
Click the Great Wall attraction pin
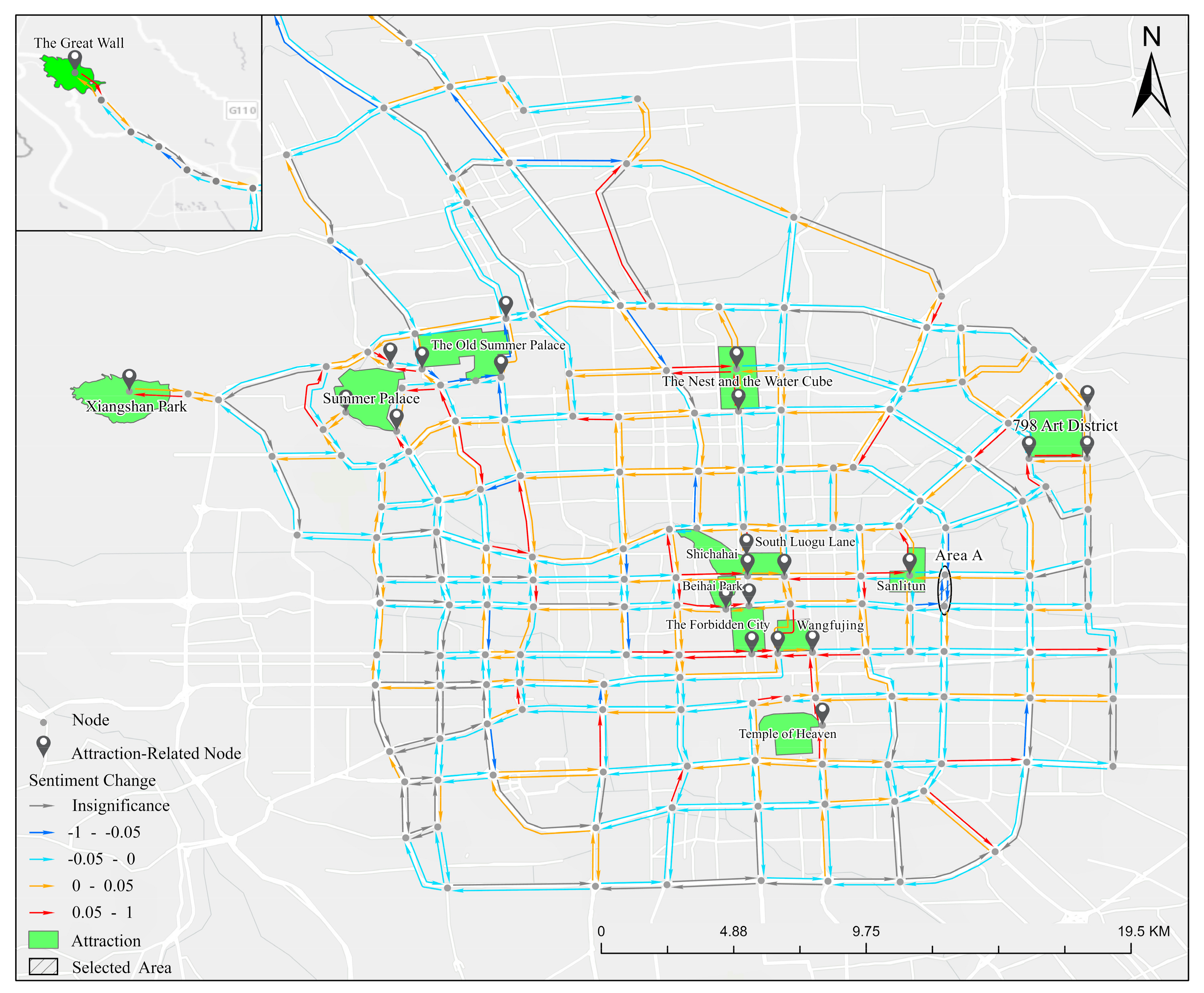pos(75,60)
